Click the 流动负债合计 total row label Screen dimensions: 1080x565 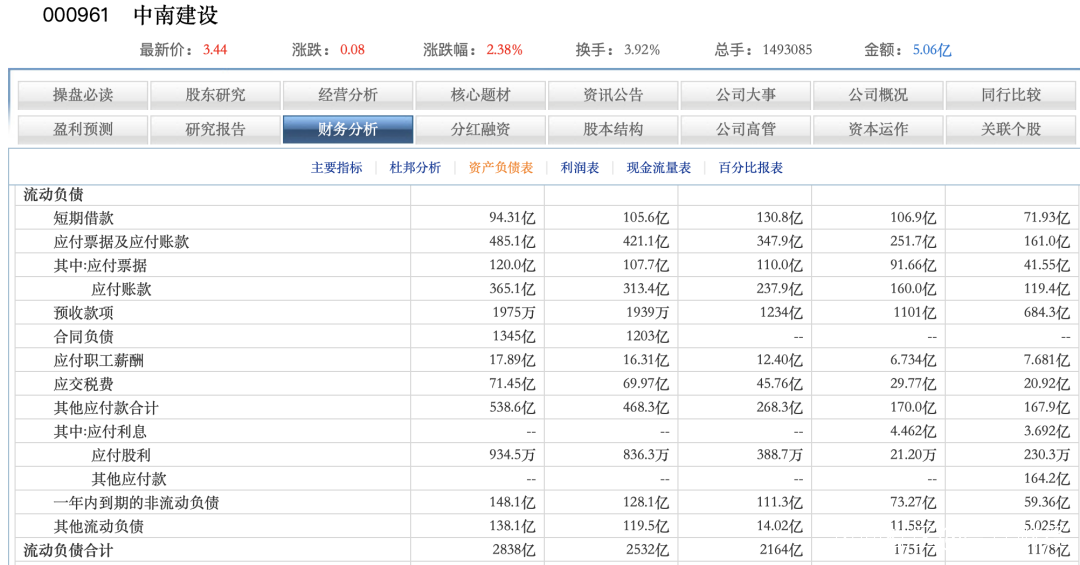(x=68, y=551)
